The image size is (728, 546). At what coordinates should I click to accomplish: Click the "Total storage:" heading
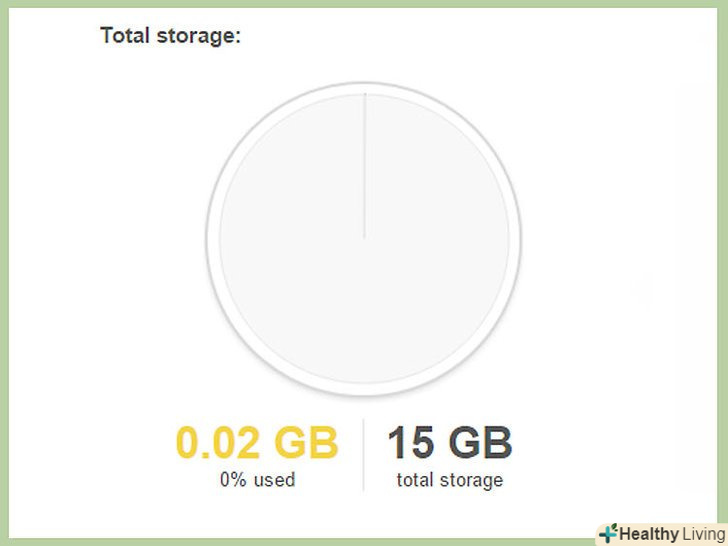(172, 36)
